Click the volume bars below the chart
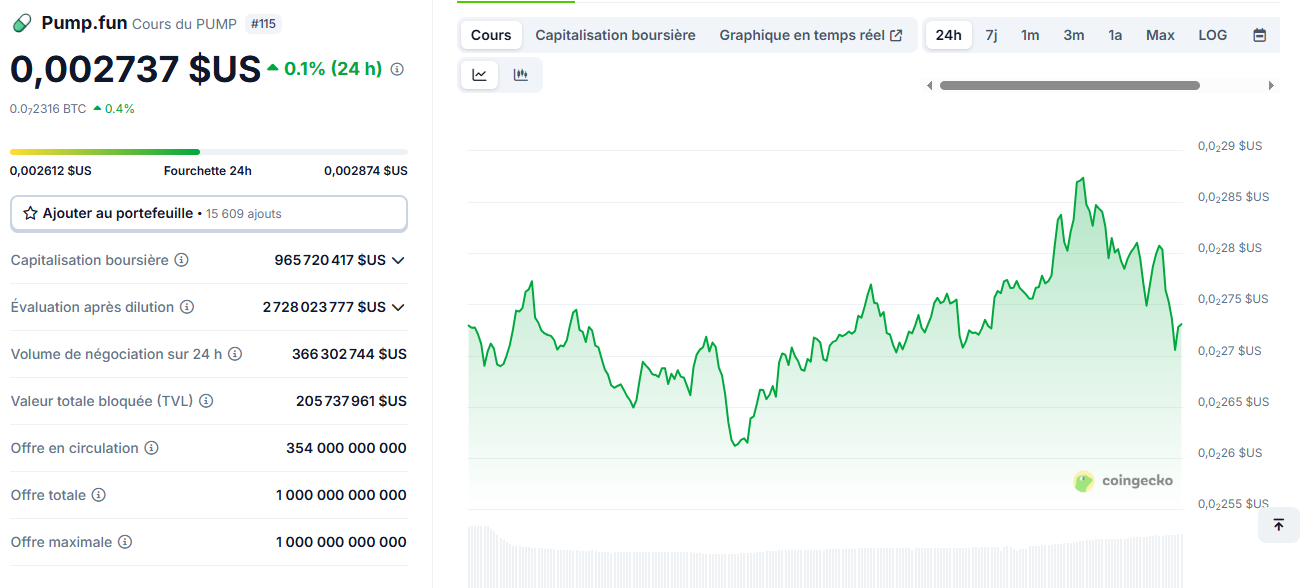 [825, 556]
